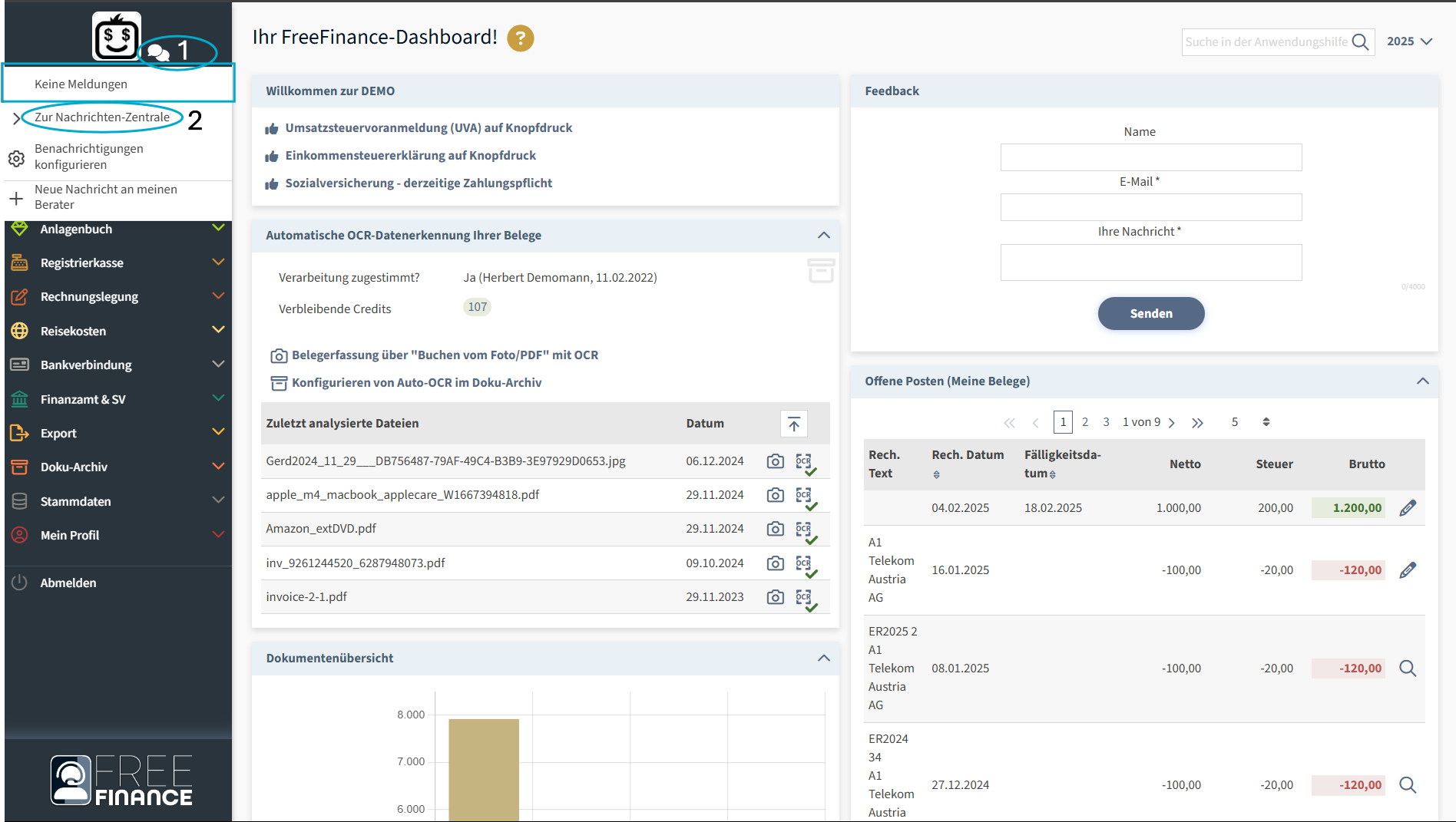Open Umsatzsteuervoranmeldung (UVA) auf Knopfdruck link
This screenshot has height=822, width=1456.
tap(428, 128)
